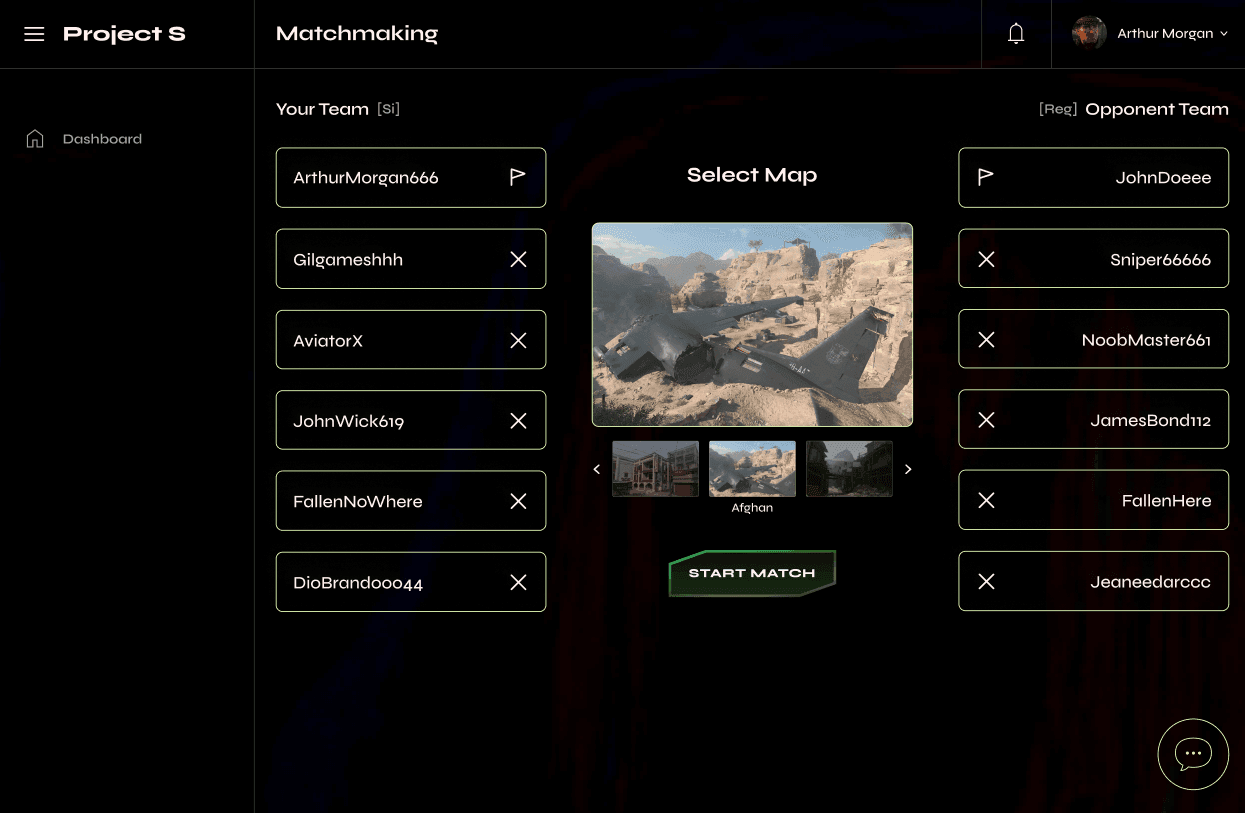Select the Afghan map thumbnail
The width and height of the screenshot is (1245, 813).
coord(752,468)
